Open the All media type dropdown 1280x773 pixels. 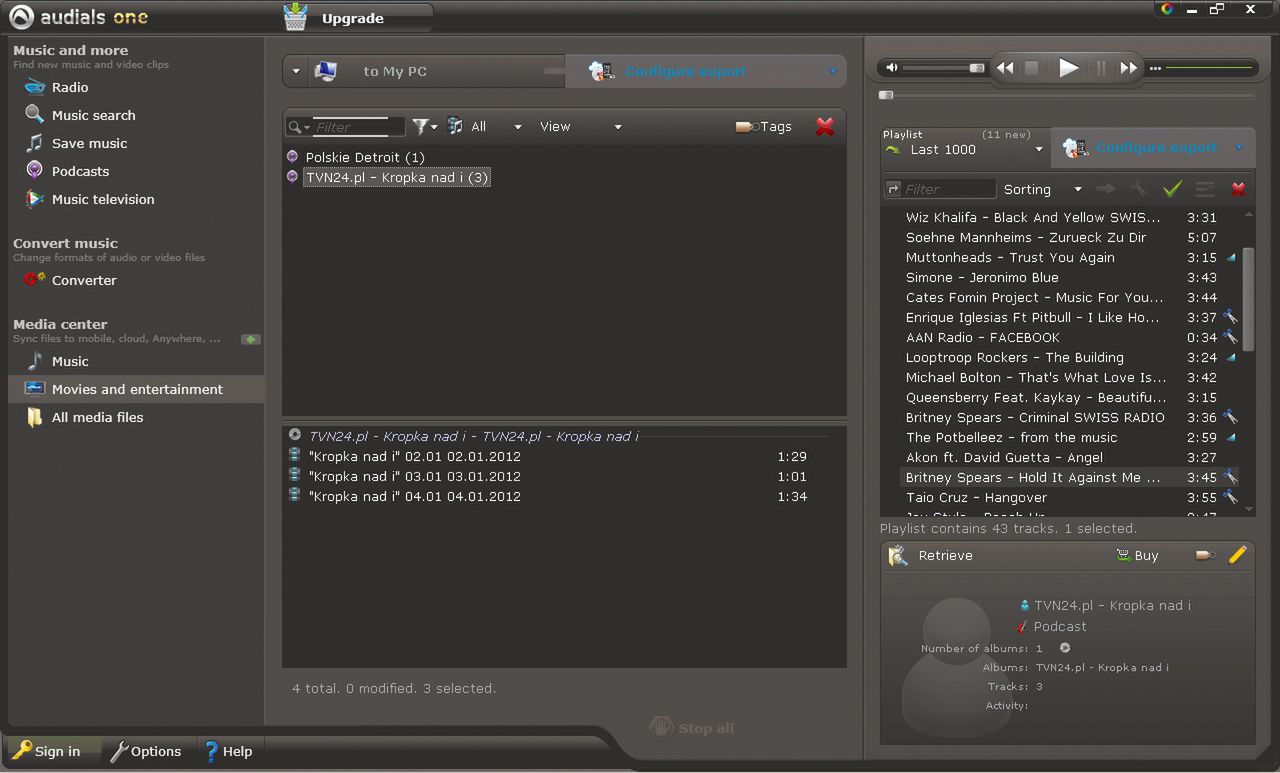(484, 126)
